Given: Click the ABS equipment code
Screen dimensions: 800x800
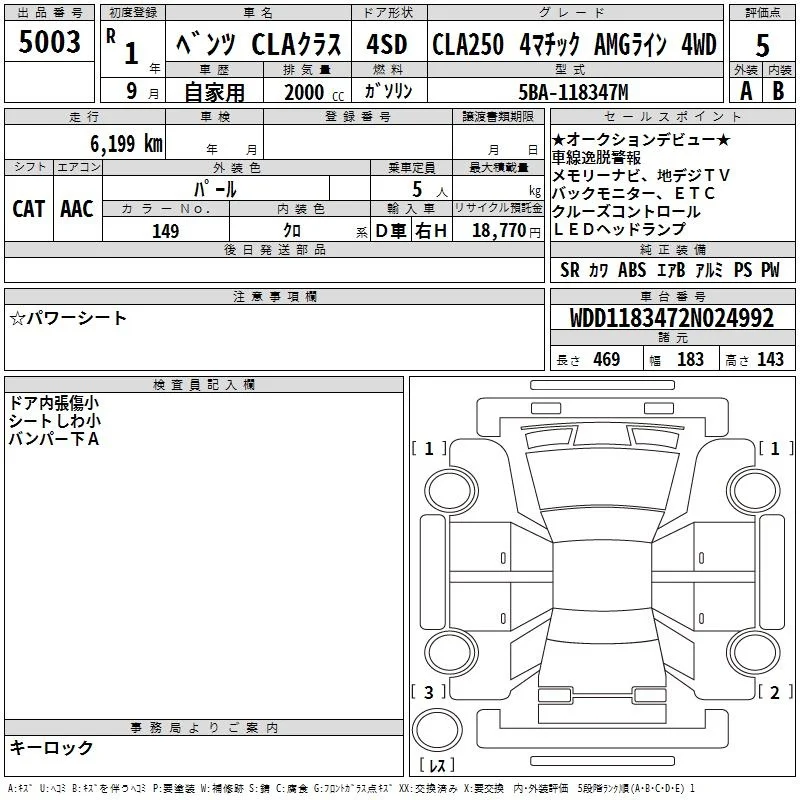Looking at the screenshot, I should (632, 270).
